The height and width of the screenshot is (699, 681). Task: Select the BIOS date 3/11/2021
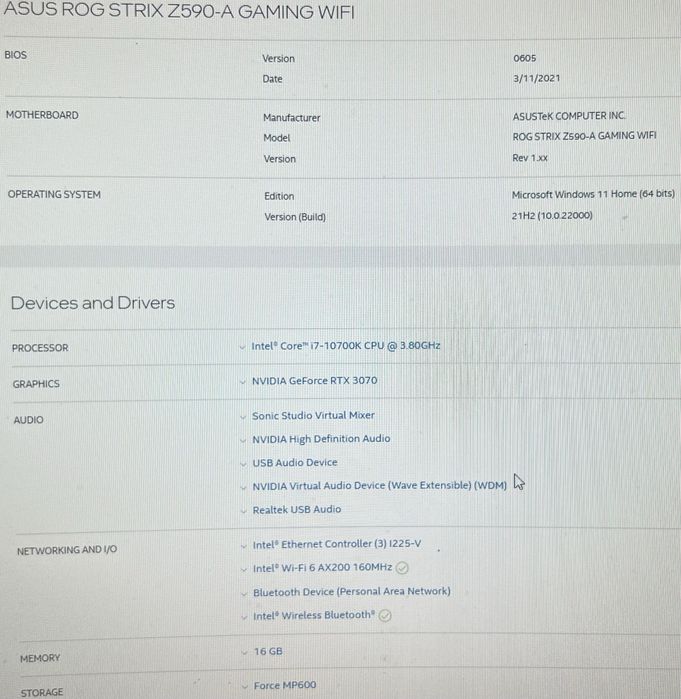[537, 78]
